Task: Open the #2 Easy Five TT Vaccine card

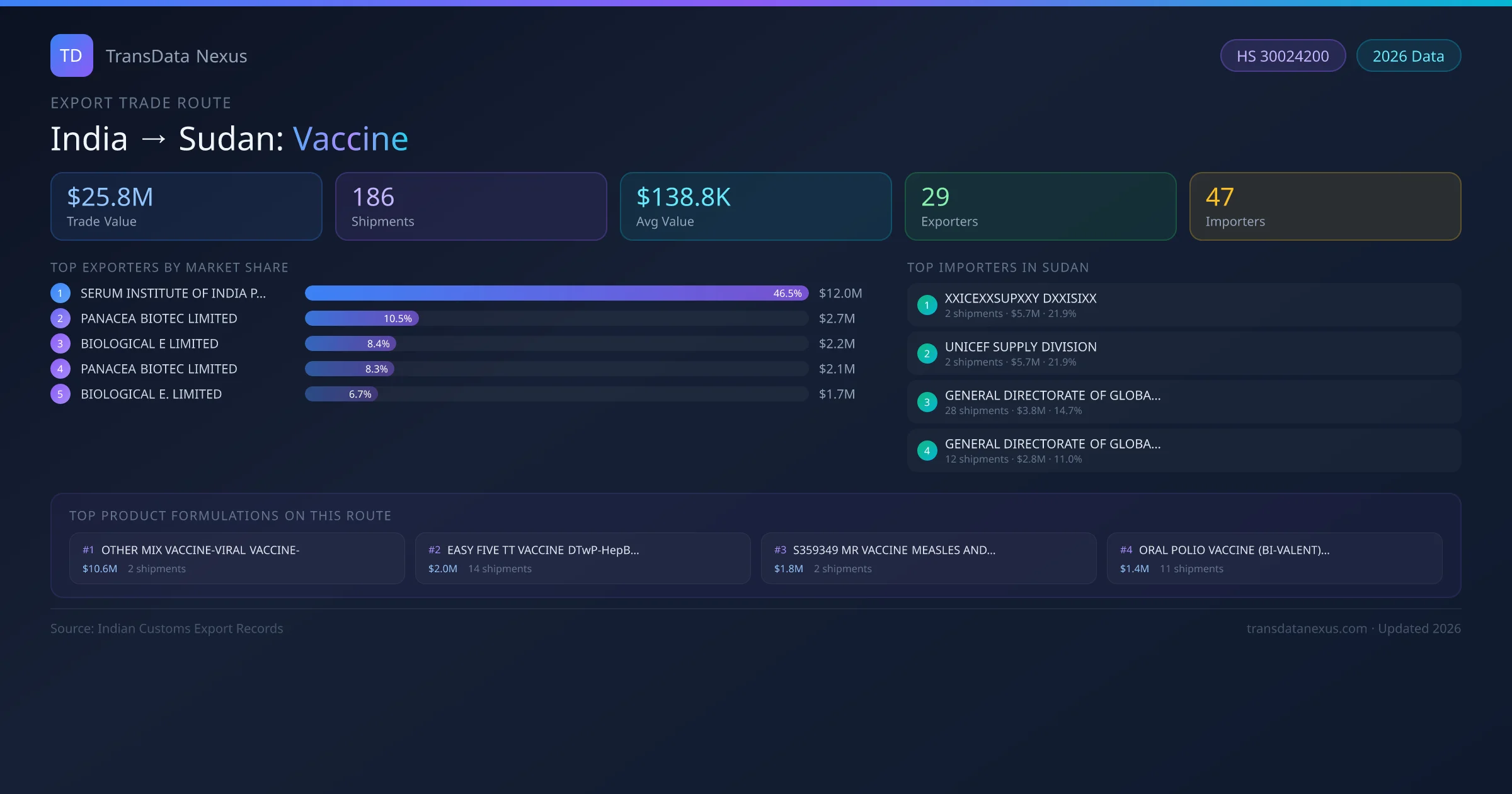Action: pos(583,558)
